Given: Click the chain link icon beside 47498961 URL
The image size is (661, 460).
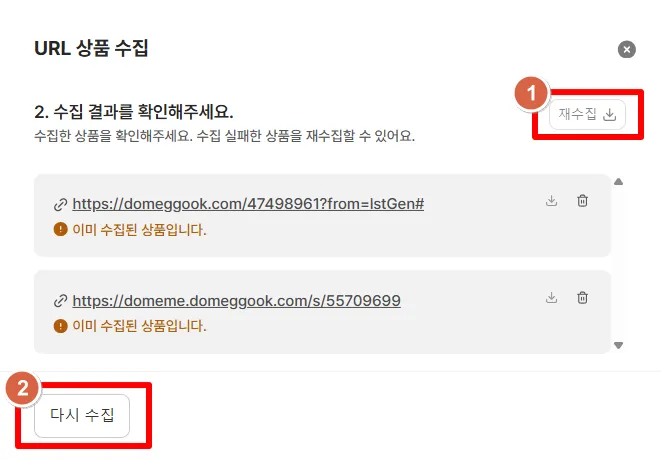Looking at the screenshot, I should (61, 204).
